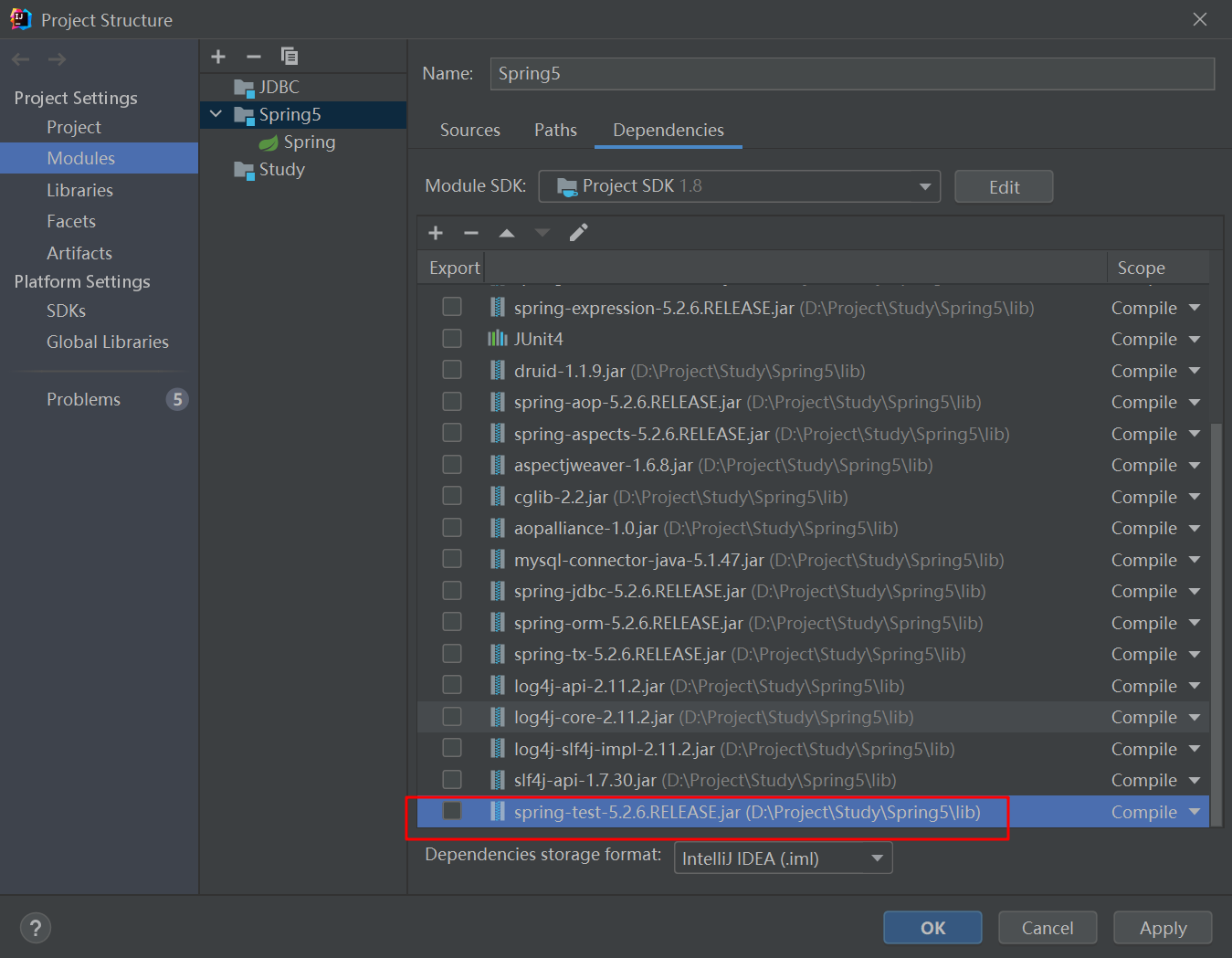Click the druid-1.1.9.jar archive icon

(498, 371)
